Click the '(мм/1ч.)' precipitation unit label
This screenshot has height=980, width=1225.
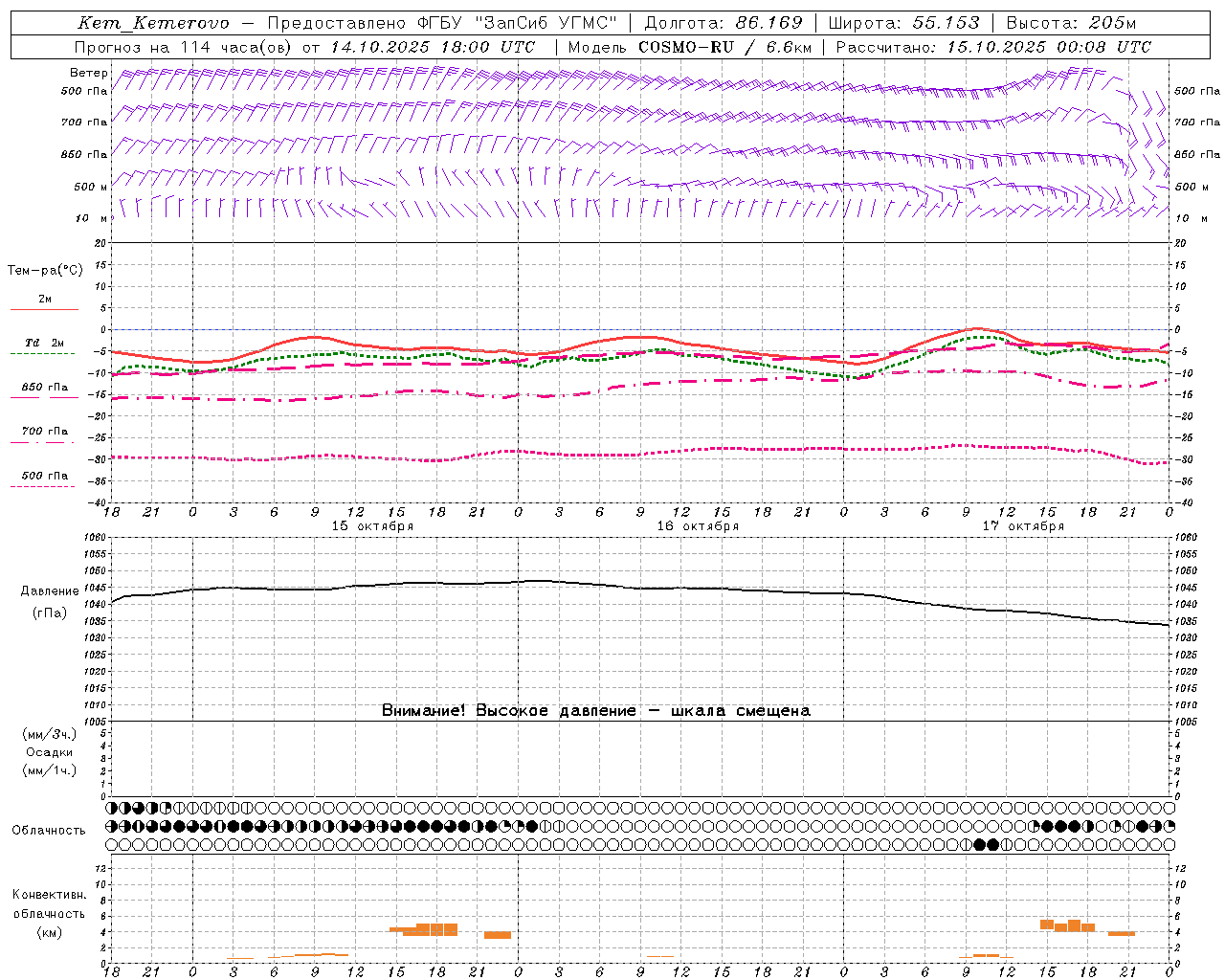tap(50, 770)
